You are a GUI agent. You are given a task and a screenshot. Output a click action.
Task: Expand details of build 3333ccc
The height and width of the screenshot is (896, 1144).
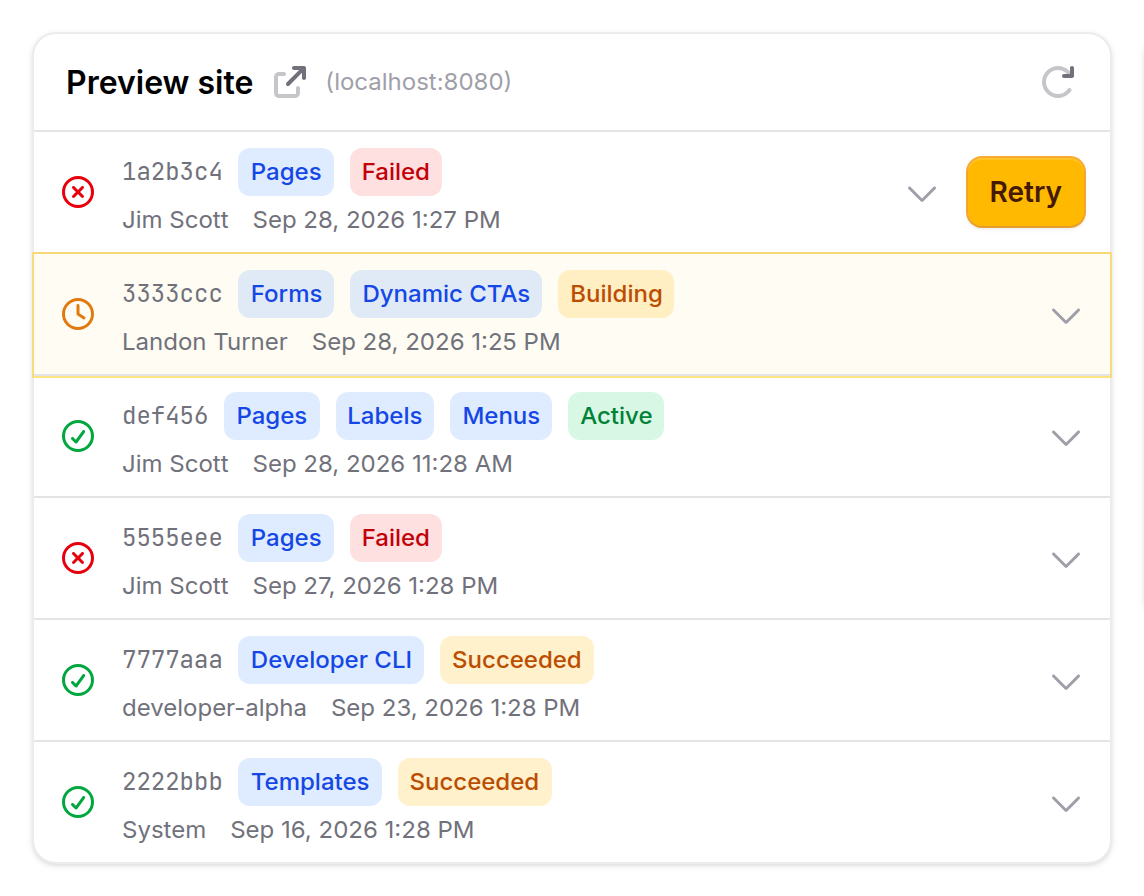pos(1066,316)
